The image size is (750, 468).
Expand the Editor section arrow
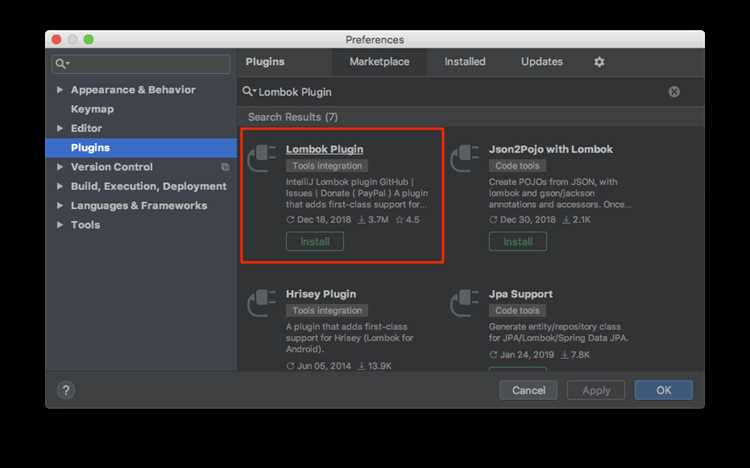click(x=59, y=128)
